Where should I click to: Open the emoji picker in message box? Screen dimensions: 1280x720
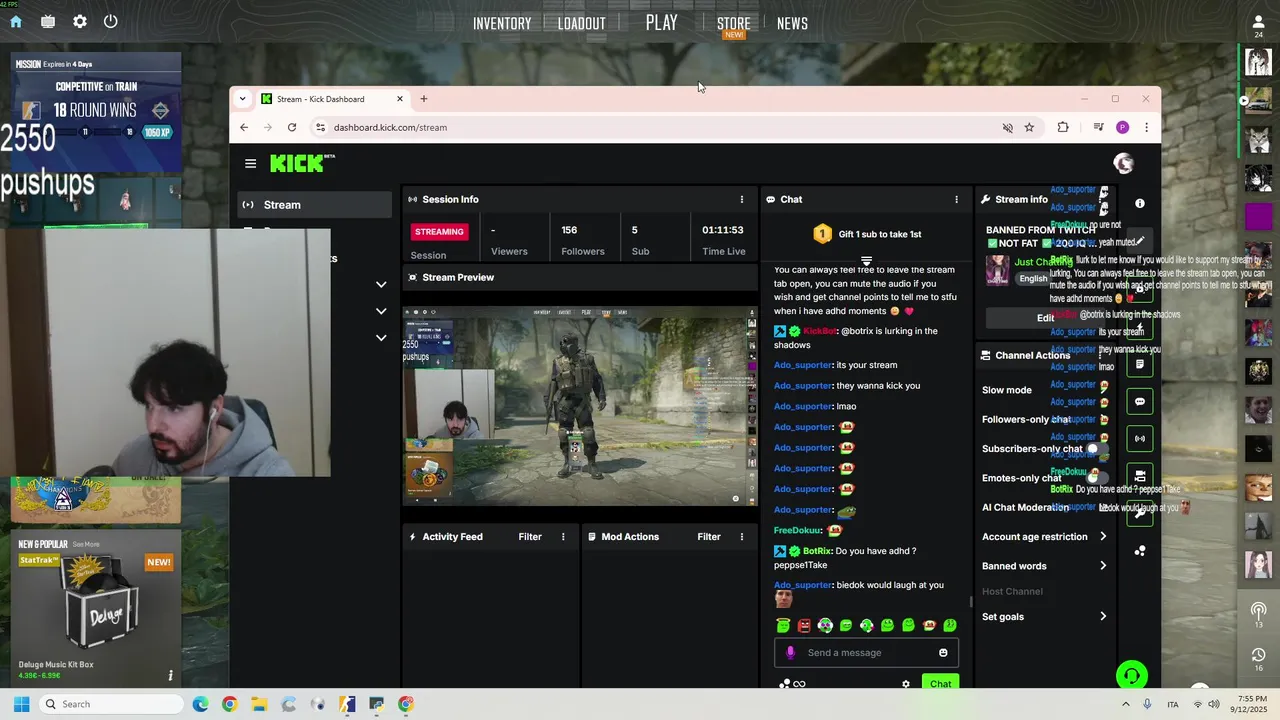[x=943, y=653]
